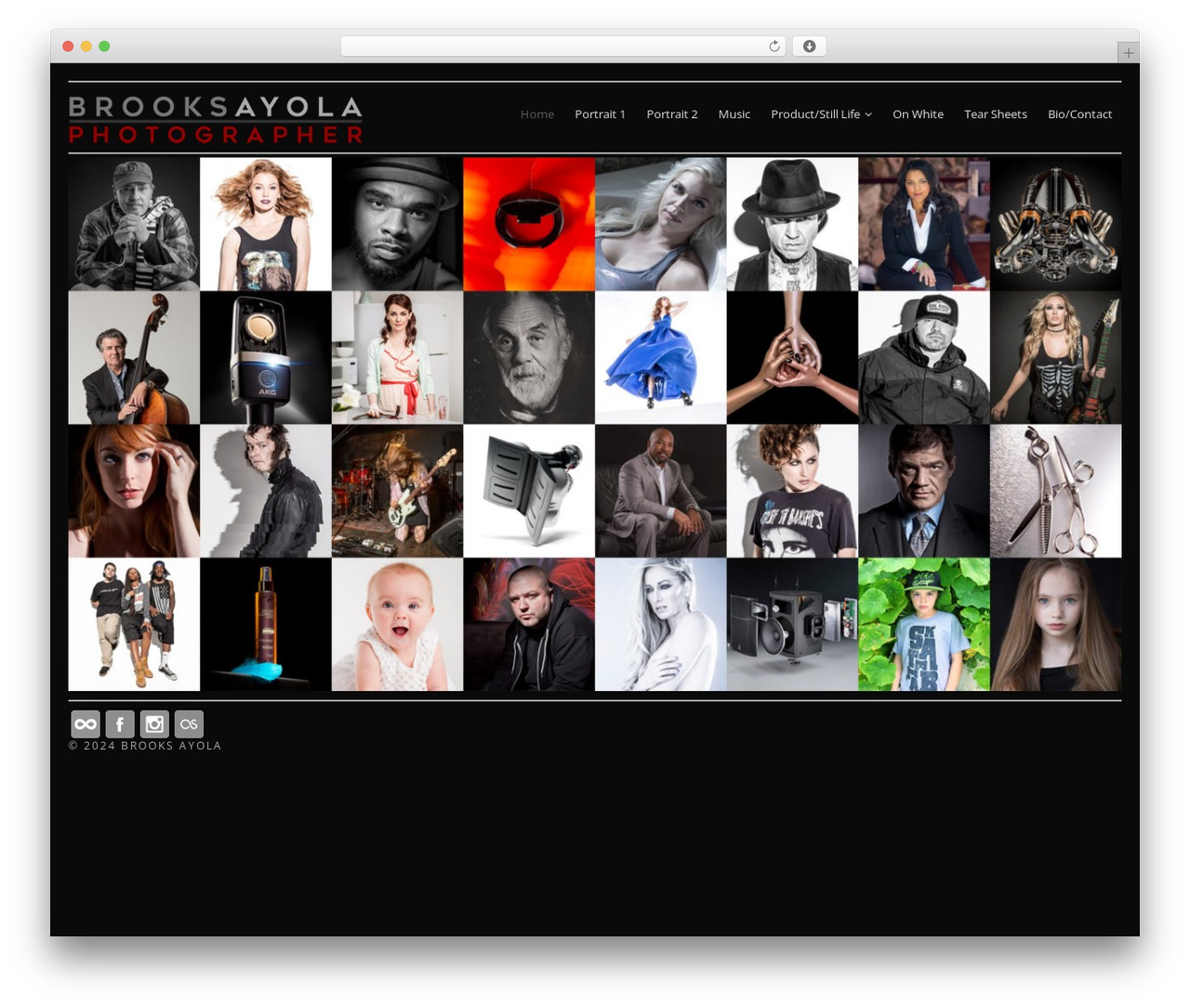
Task: Open the redhead woman close-up portrait
Action: (x=134, y=491)
